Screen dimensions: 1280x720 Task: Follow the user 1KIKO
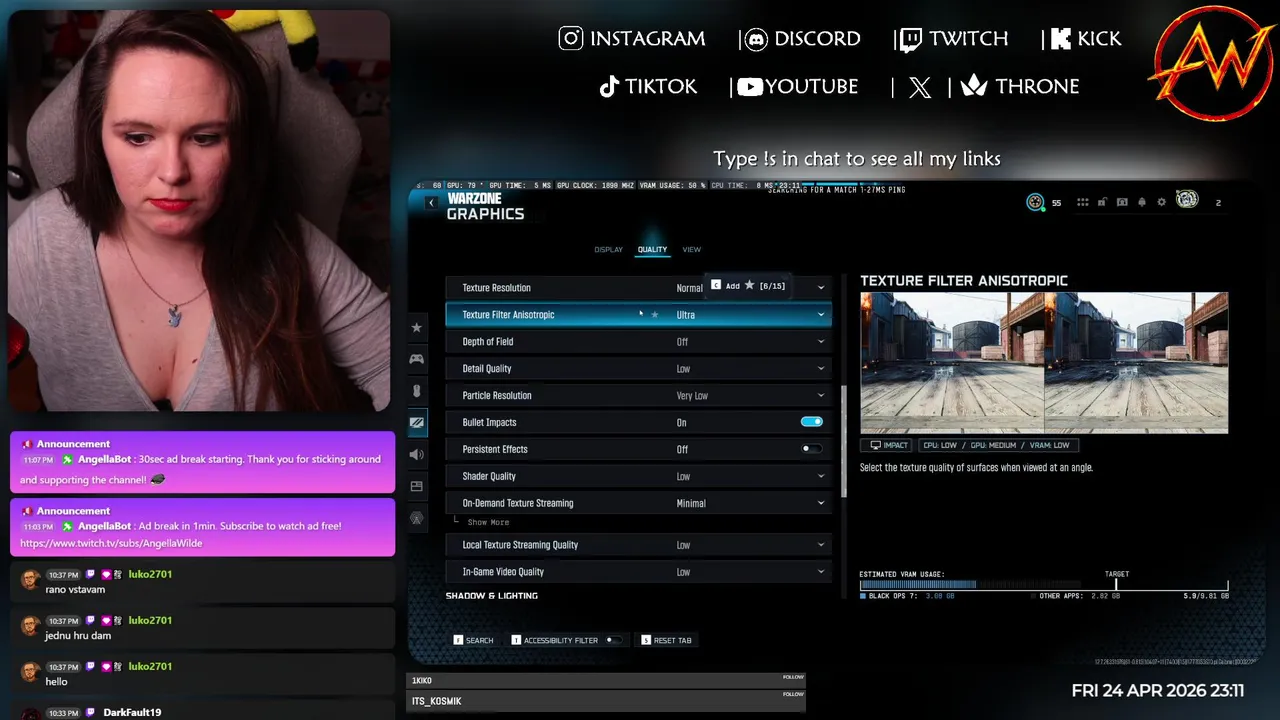(793, 677)
